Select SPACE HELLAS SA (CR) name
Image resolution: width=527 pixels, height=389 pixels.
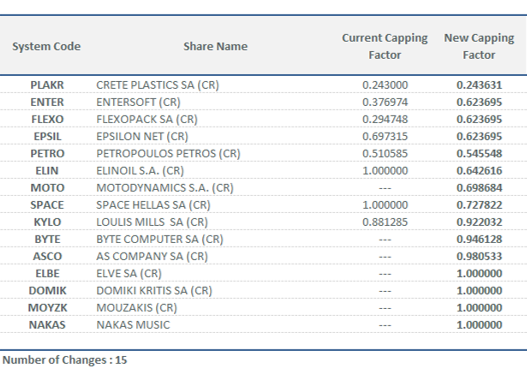pyautogui.click(x=153, y=205)
